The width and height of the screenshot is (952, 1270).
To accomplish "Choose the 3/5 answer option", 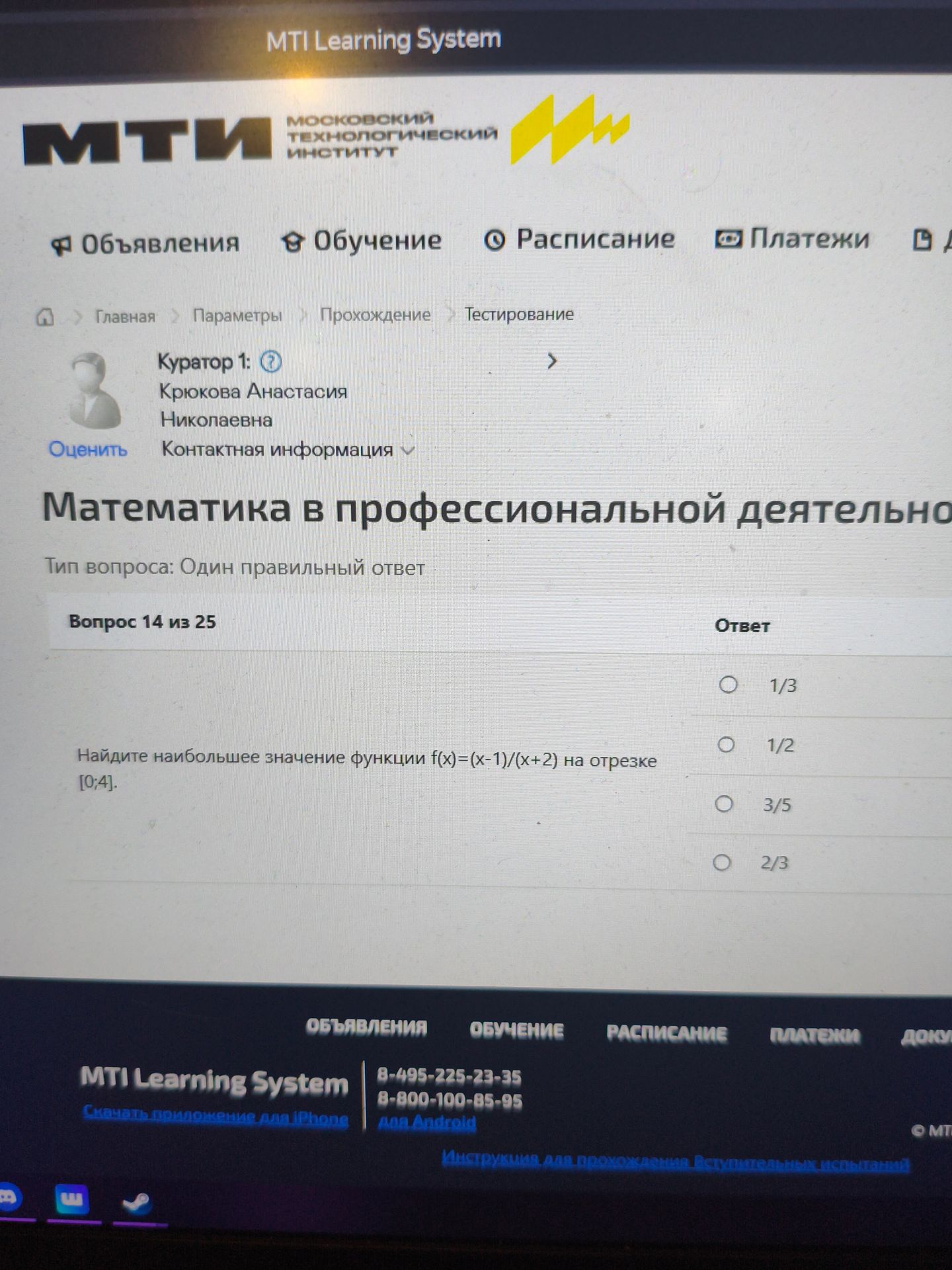I will coord(724,804).
